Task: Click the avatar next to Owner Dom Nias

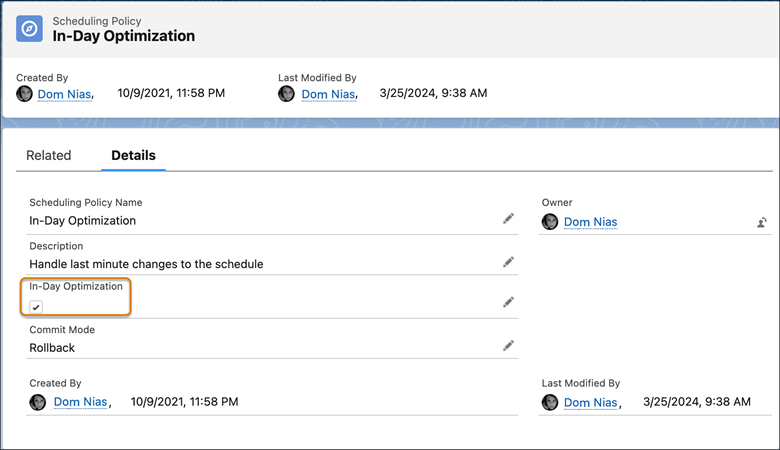Action: [x=550, y=222]
